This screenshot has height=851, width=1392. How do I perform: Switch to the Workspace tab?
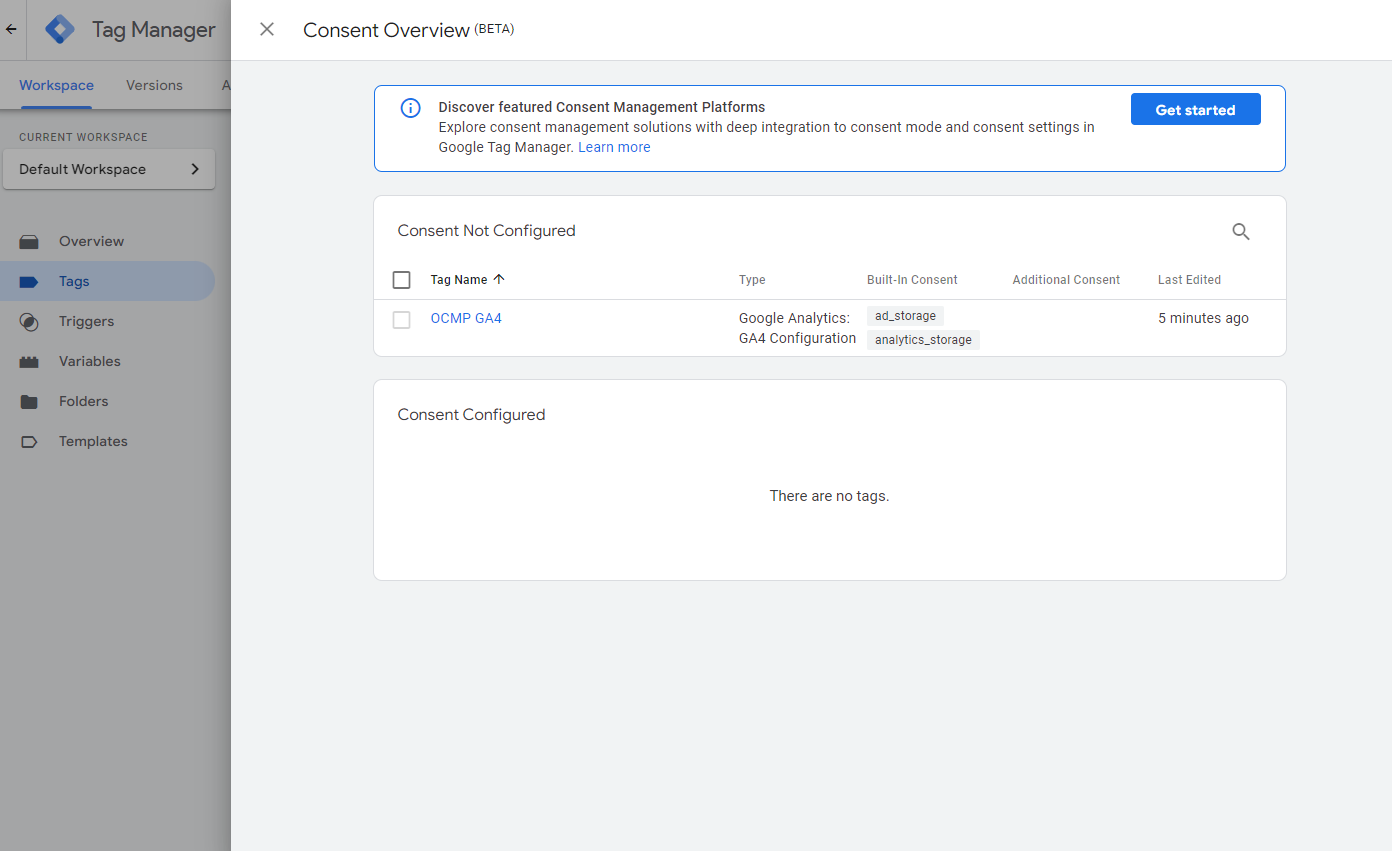point(56,85)
